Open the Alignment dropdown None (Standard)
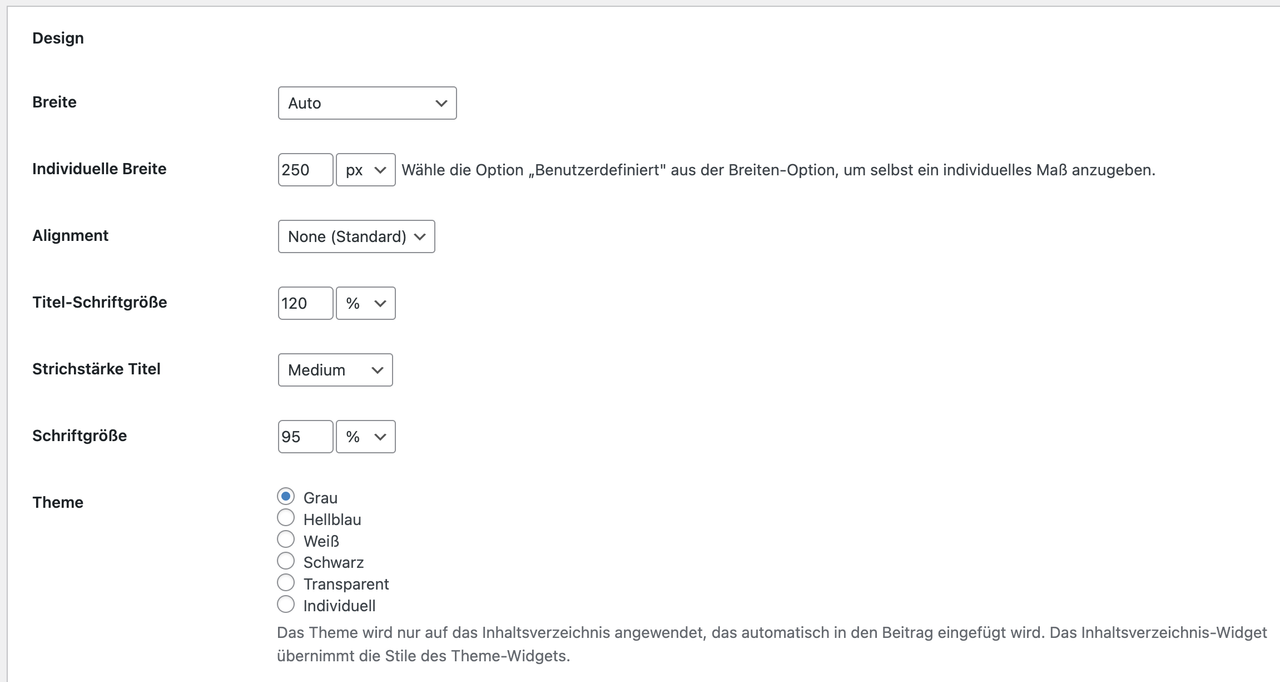 [356, 237]
